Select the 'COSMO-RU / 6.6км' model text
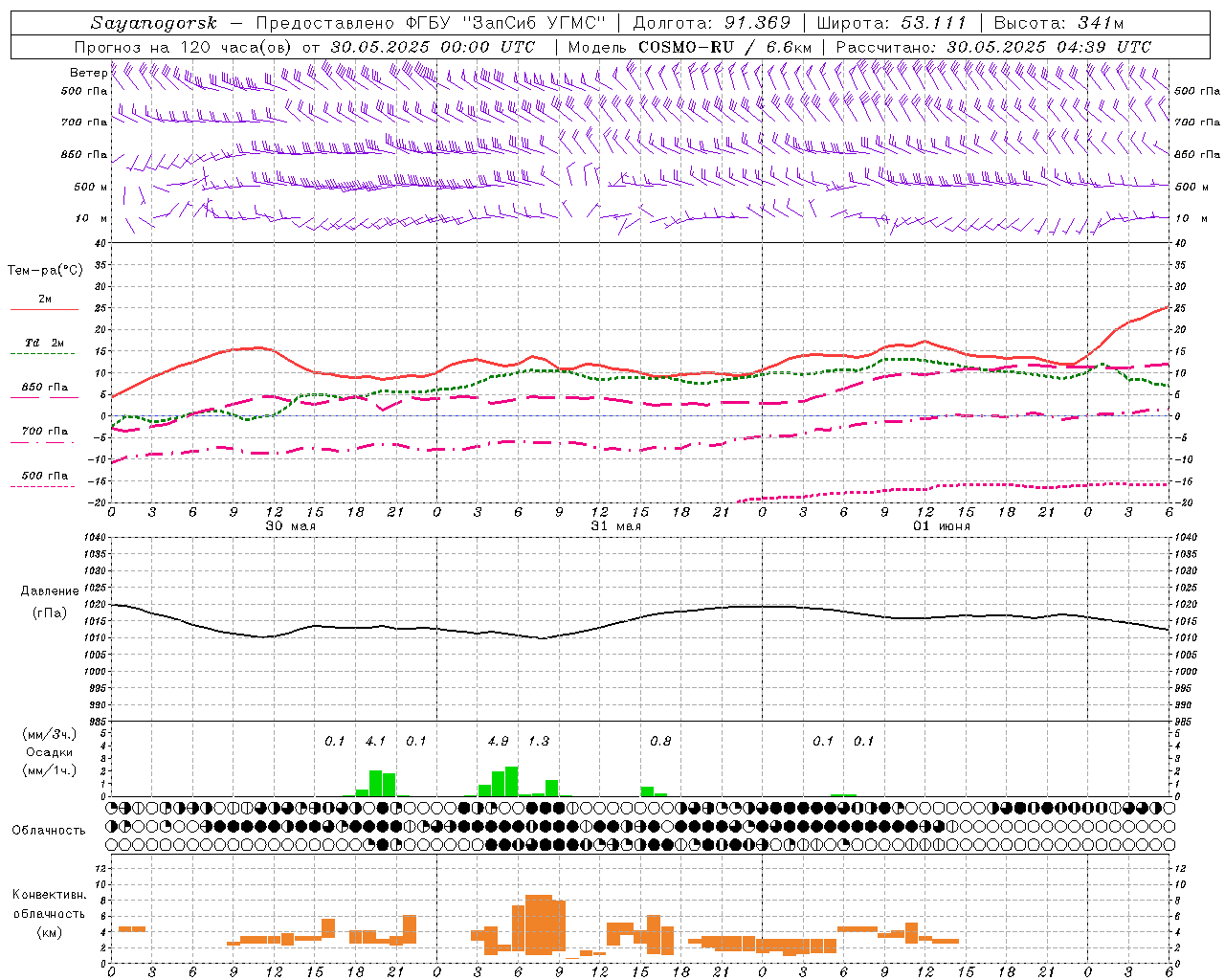Viewport: 1225px width, 980px height. pyautogui.click(x=726, y=47)
